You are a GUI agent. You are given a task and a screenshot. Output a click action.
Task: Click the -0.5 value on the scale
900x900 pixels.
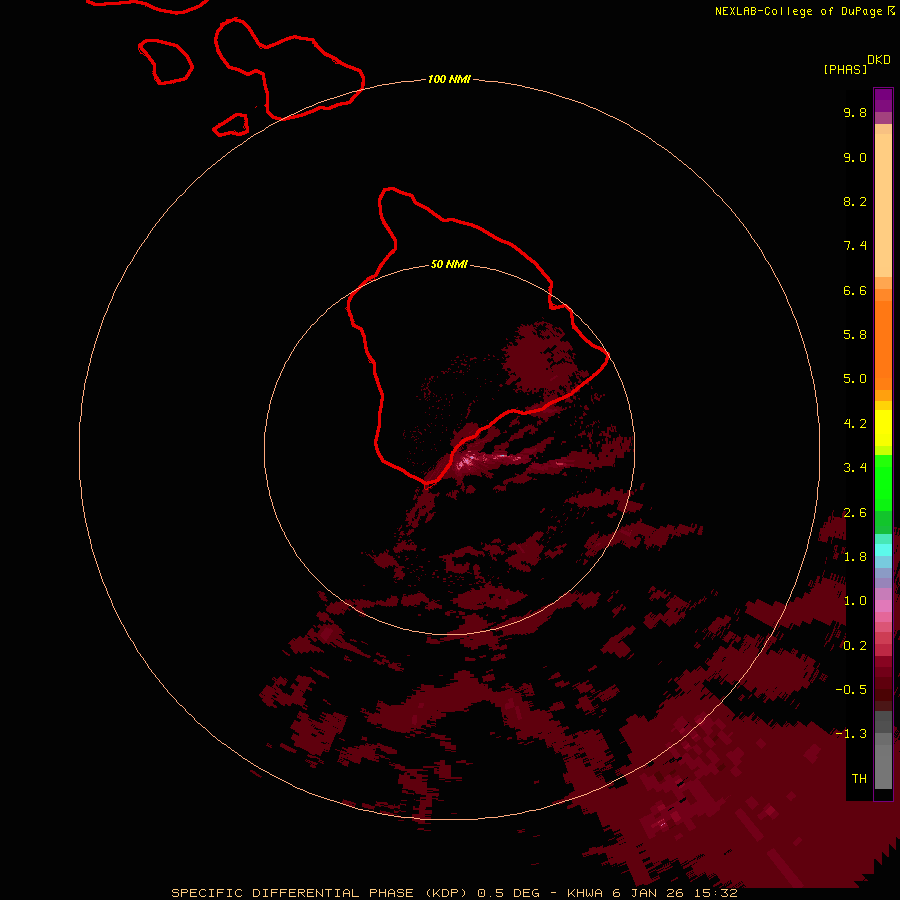[x=851, y=690]
